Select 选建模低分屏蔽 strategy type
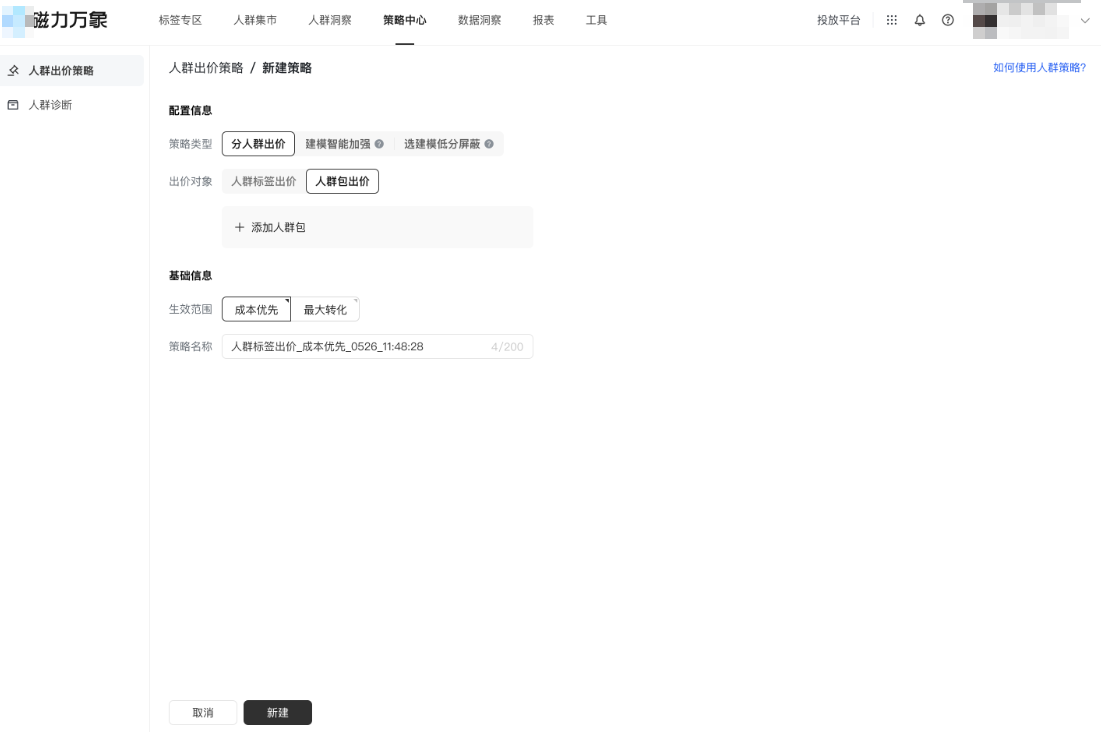This screenshot has height=732, width=1101. click(448, 144)
